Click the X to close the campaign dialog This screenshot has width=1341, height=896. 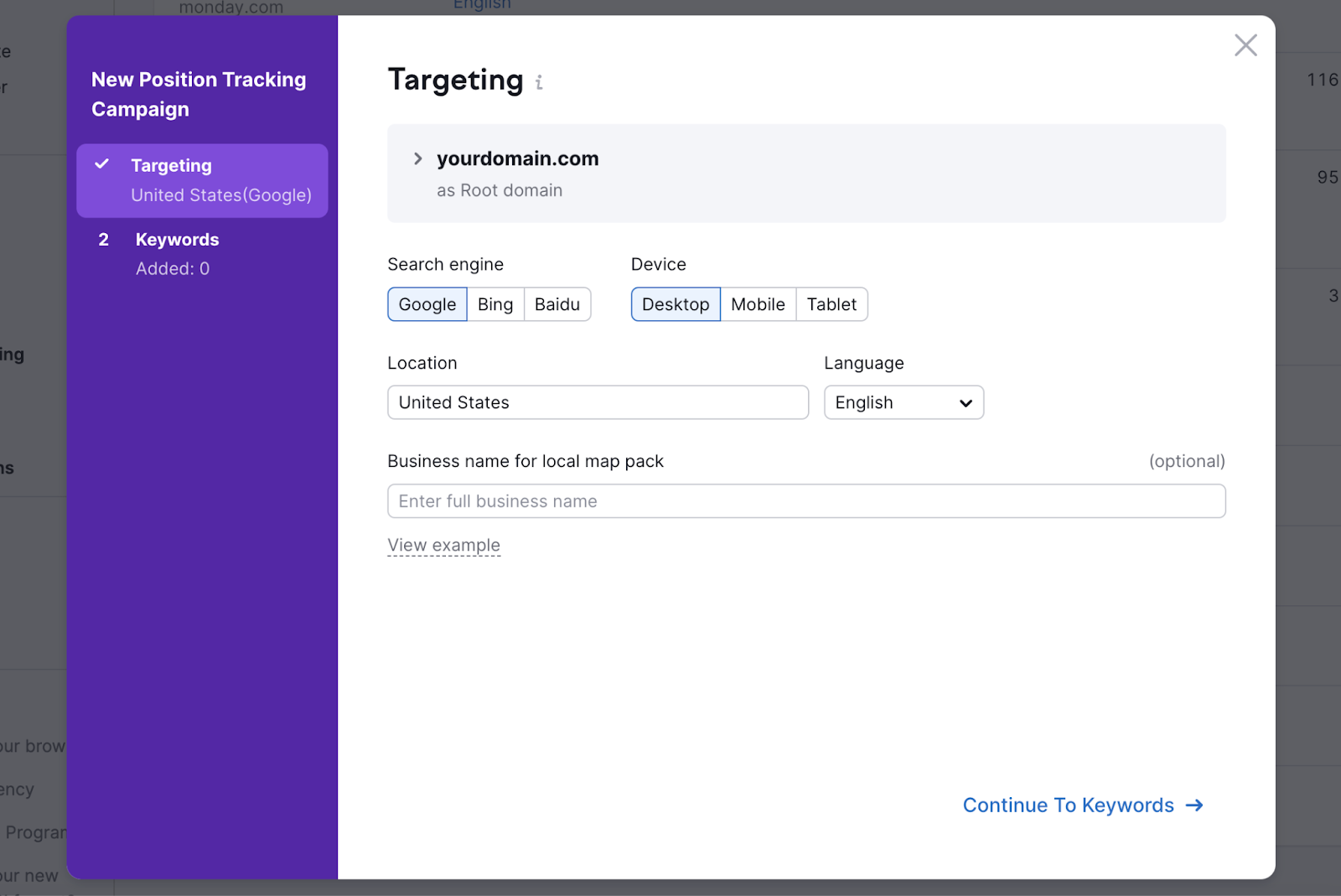[x=1245, y=45]
